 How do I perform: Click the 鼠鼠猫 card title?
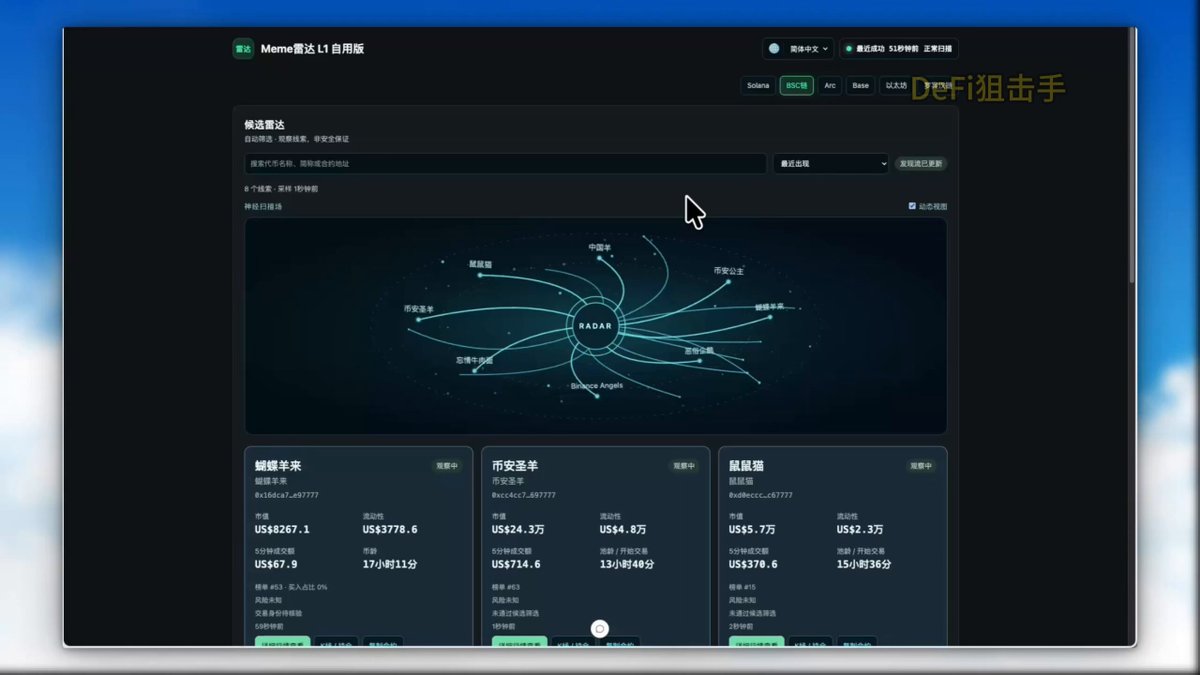(747, 466)
